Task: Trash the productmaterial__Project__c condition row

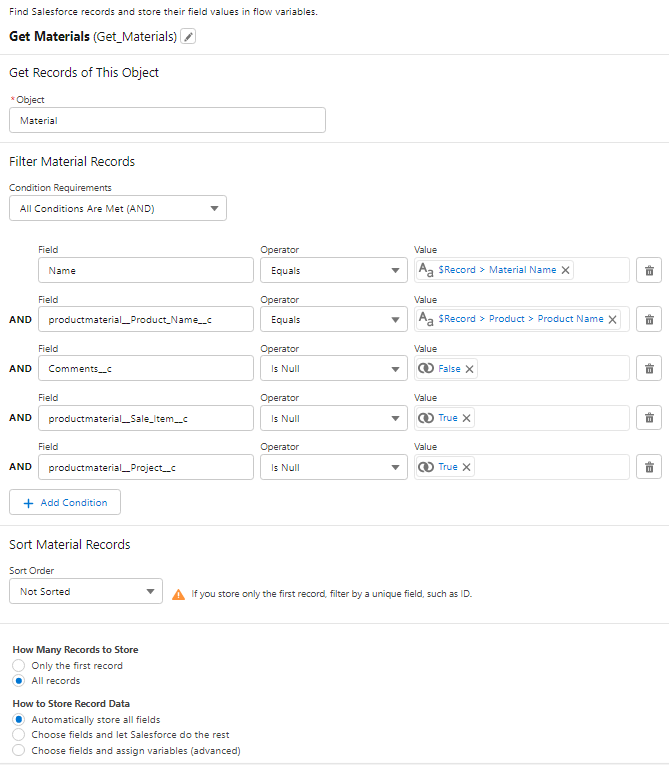Action: 649,467
